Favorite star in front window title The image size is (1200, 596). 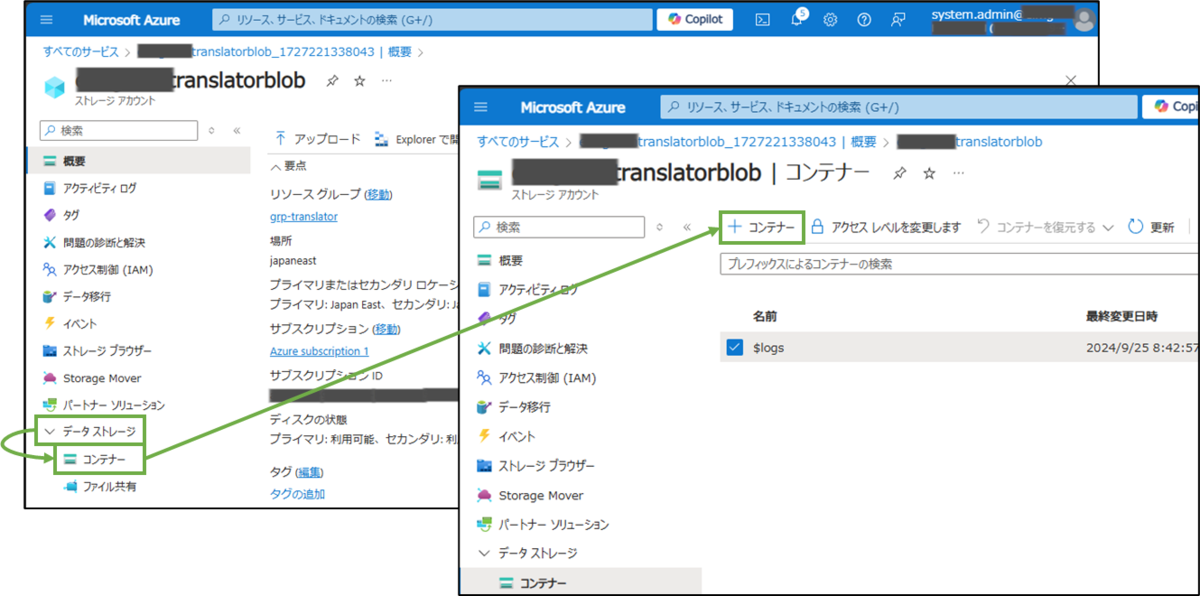[929, 173]
